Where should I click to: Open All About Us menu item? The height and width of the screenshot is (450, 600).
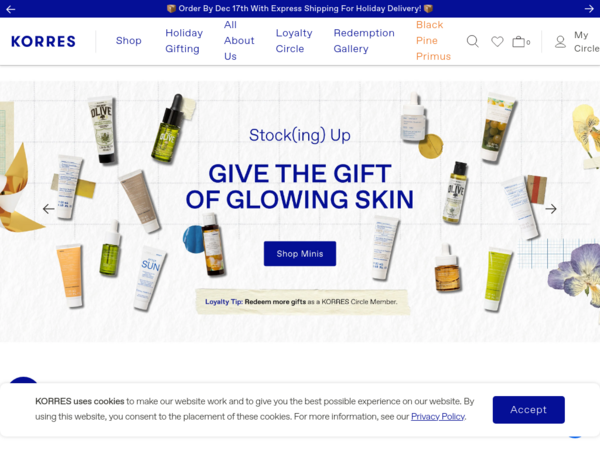(239, 41)
